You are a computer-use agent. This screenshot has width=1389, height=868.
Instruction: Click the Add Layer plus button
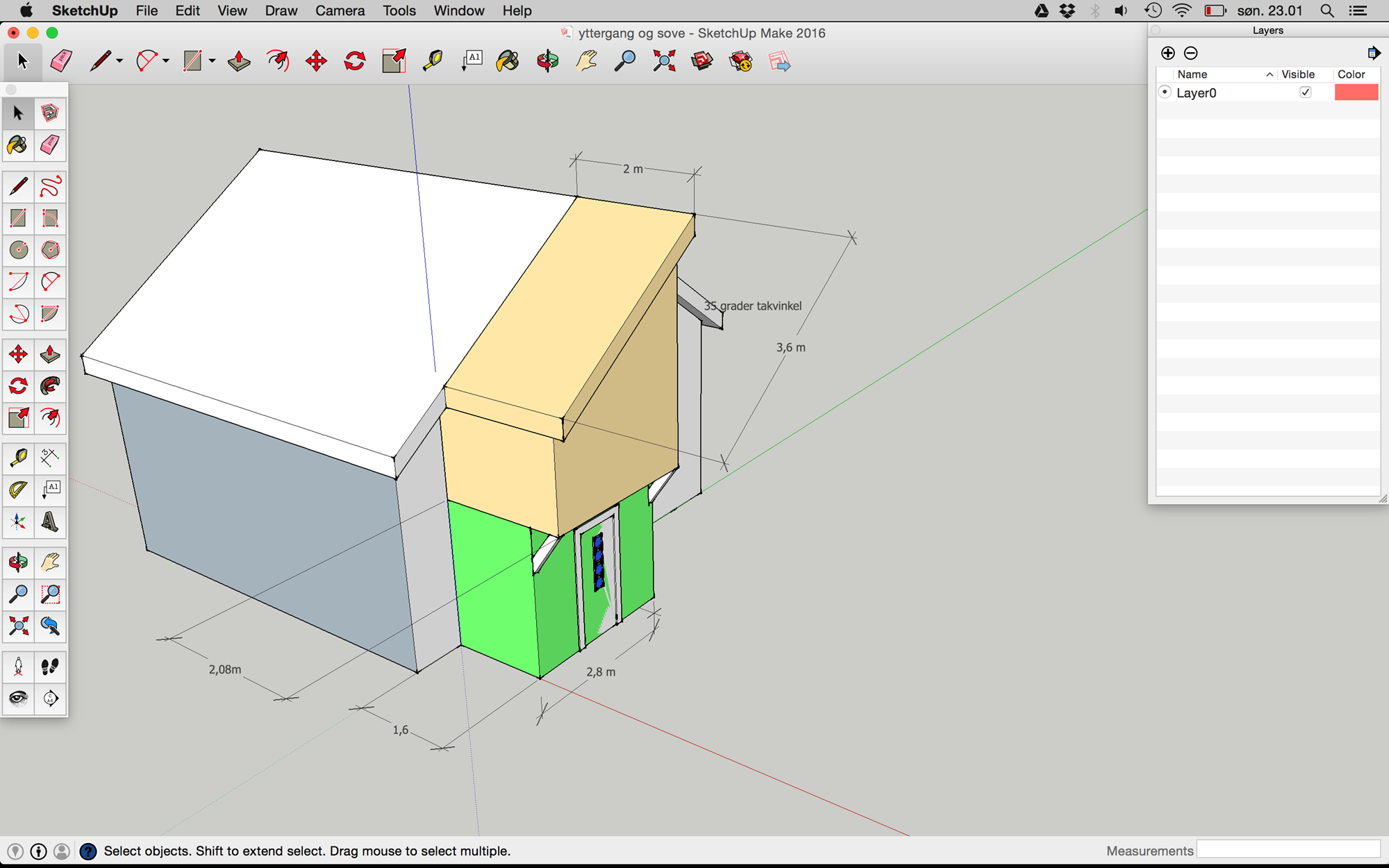click(x=1167, y=53)
